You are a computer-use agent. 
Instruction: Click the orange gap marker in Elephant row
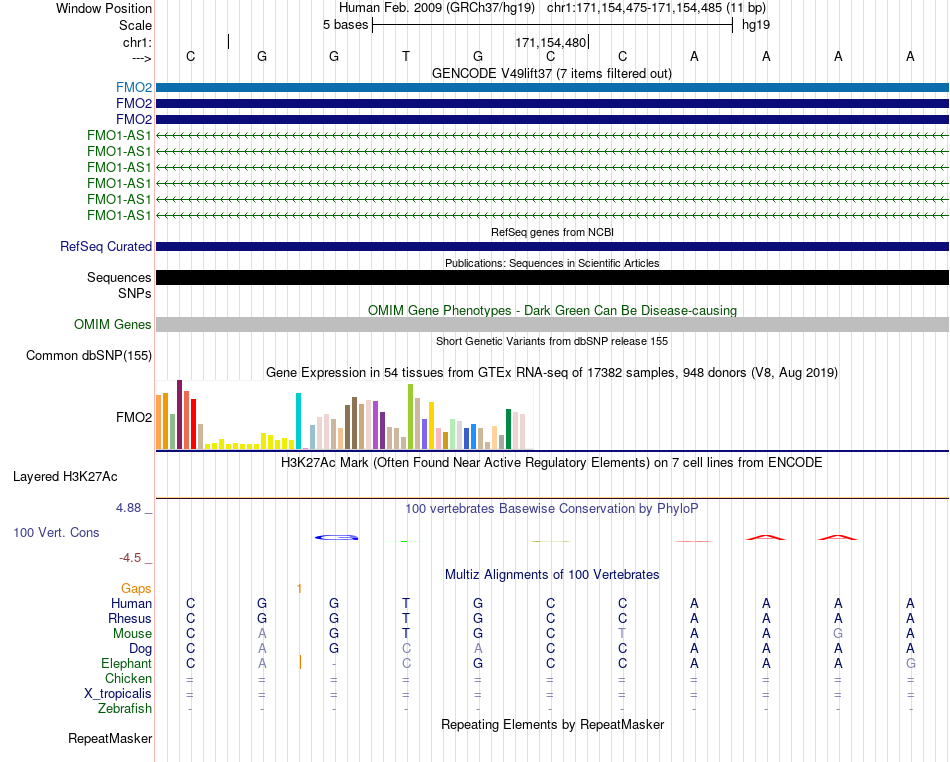pyautogui.click(x=300, y=663)
